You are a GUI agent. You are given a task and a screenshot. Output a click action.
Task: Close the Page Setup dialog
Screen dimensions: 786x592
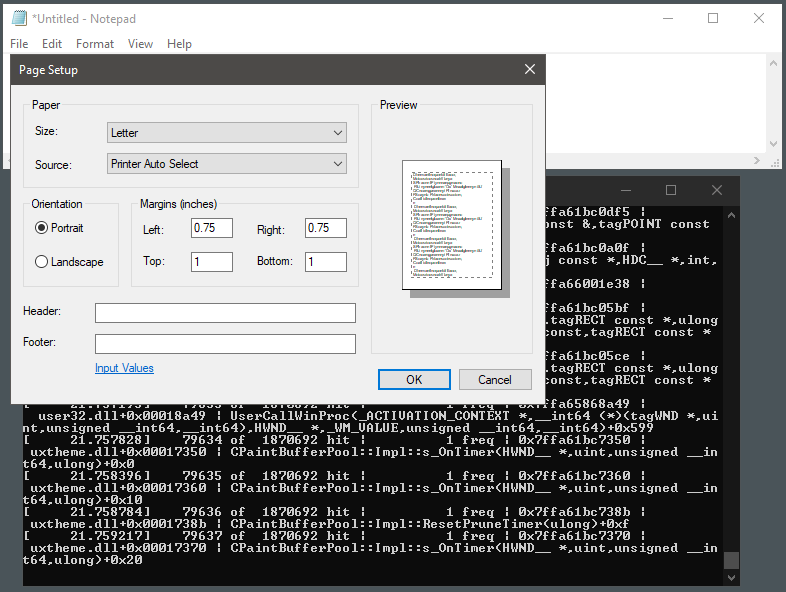[530, 69]
